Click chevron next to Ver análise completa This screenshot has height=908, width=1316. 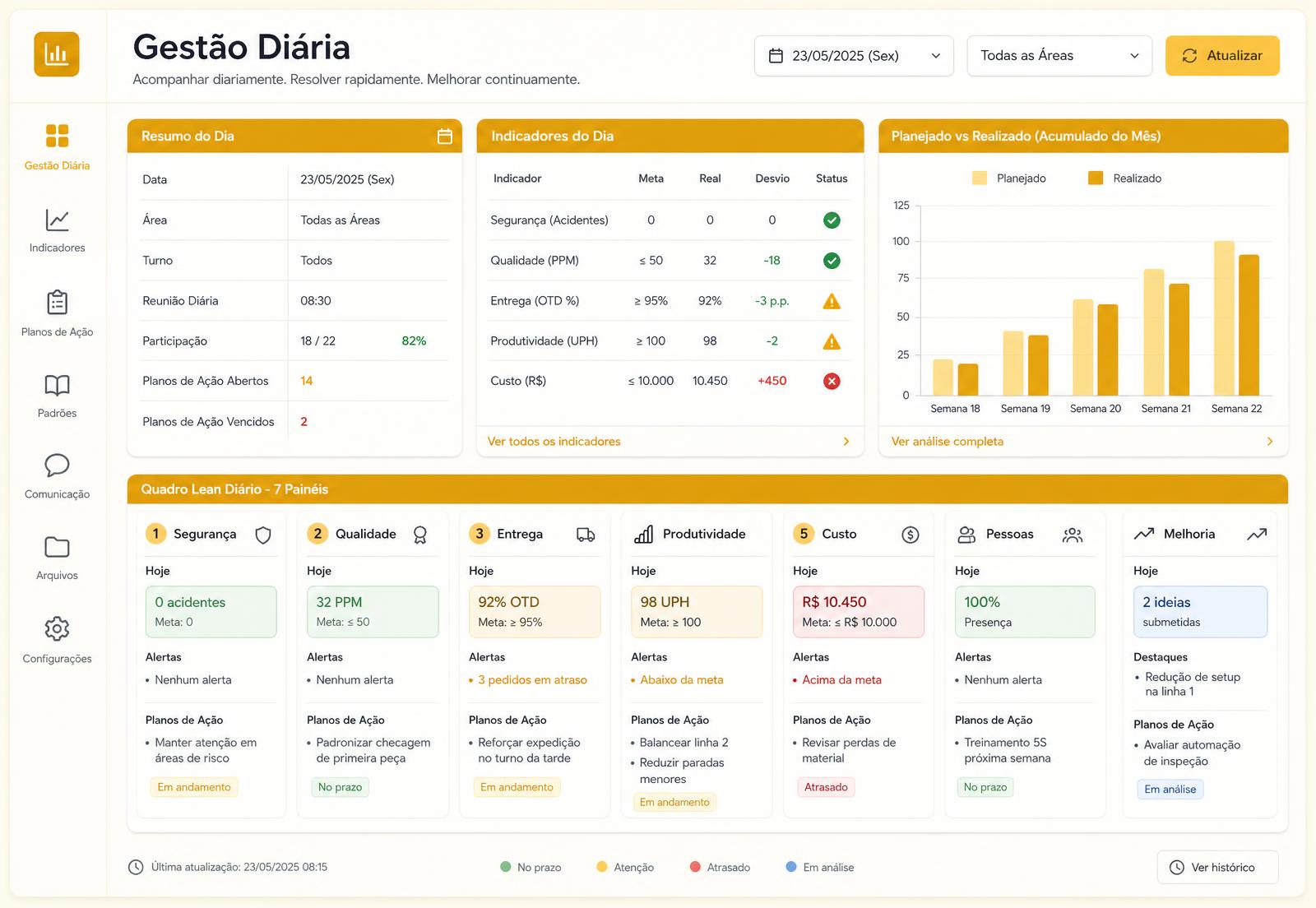(x=1270, y=442)
